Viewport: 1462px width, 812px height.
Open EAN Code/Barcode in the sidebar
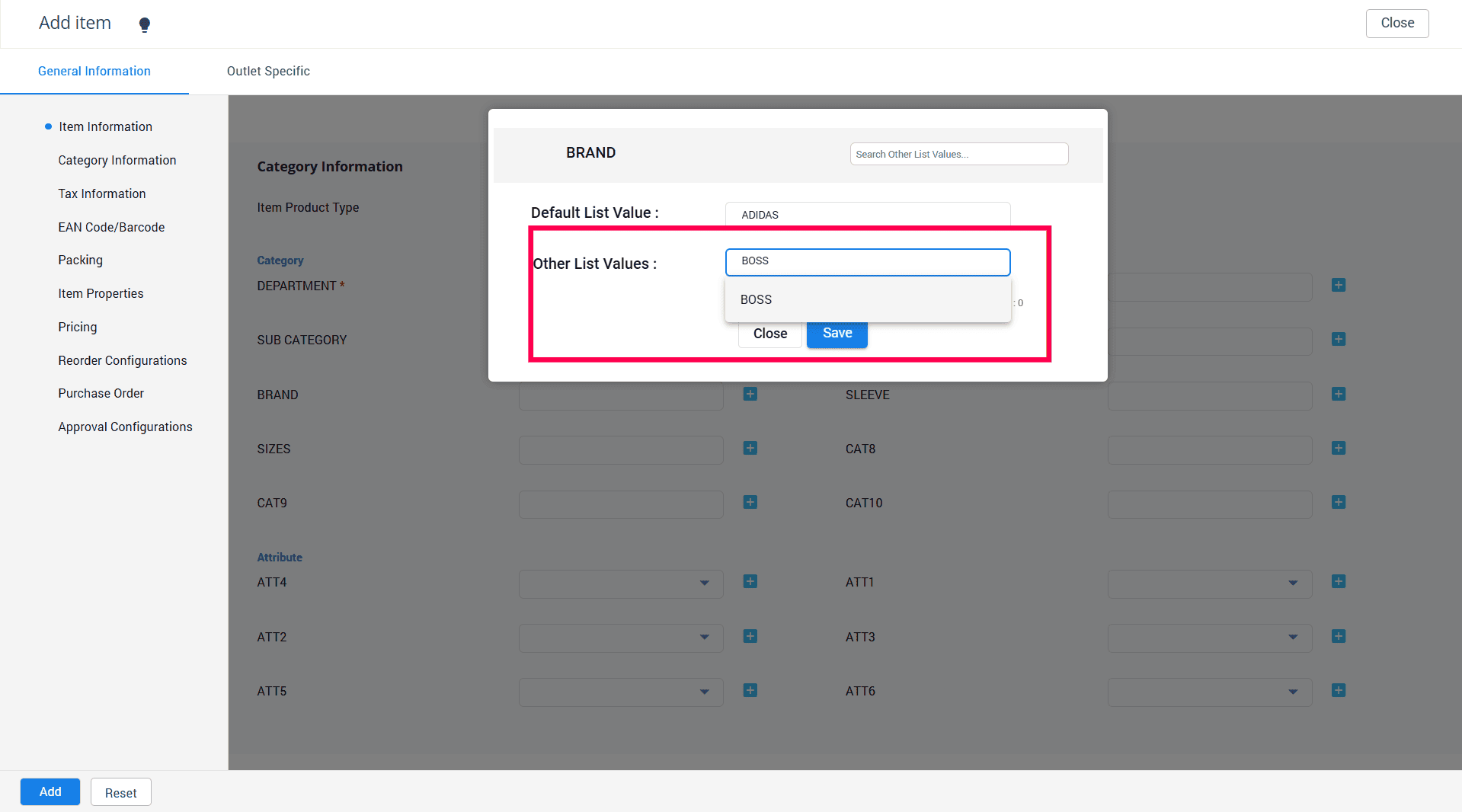coord(111,227)
